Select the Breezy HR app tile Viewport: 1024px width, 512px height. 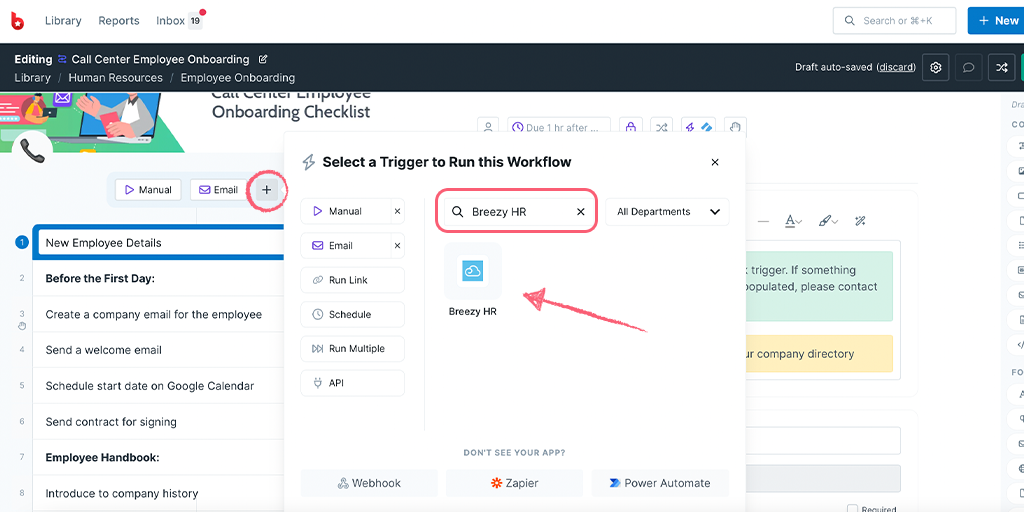[473, 280]
